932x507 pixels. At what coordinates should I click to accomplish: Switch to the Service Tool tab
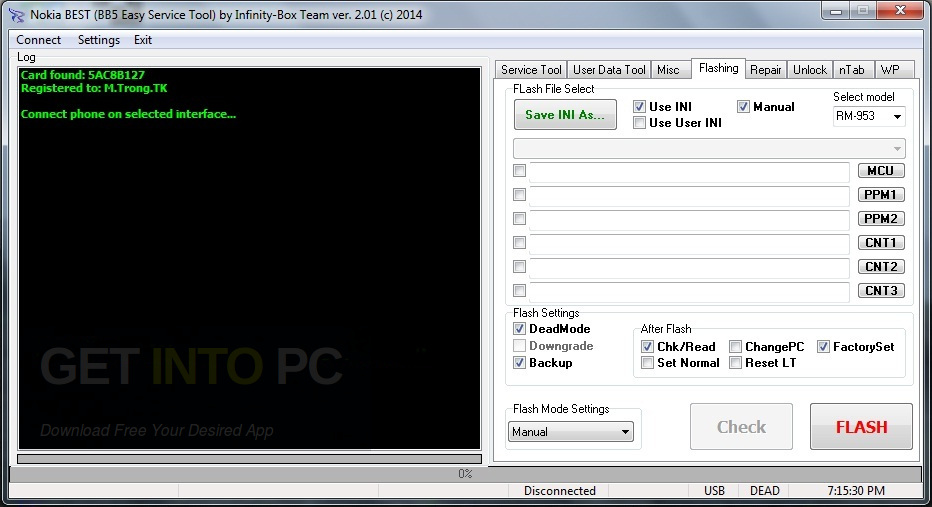click(531, 70)
